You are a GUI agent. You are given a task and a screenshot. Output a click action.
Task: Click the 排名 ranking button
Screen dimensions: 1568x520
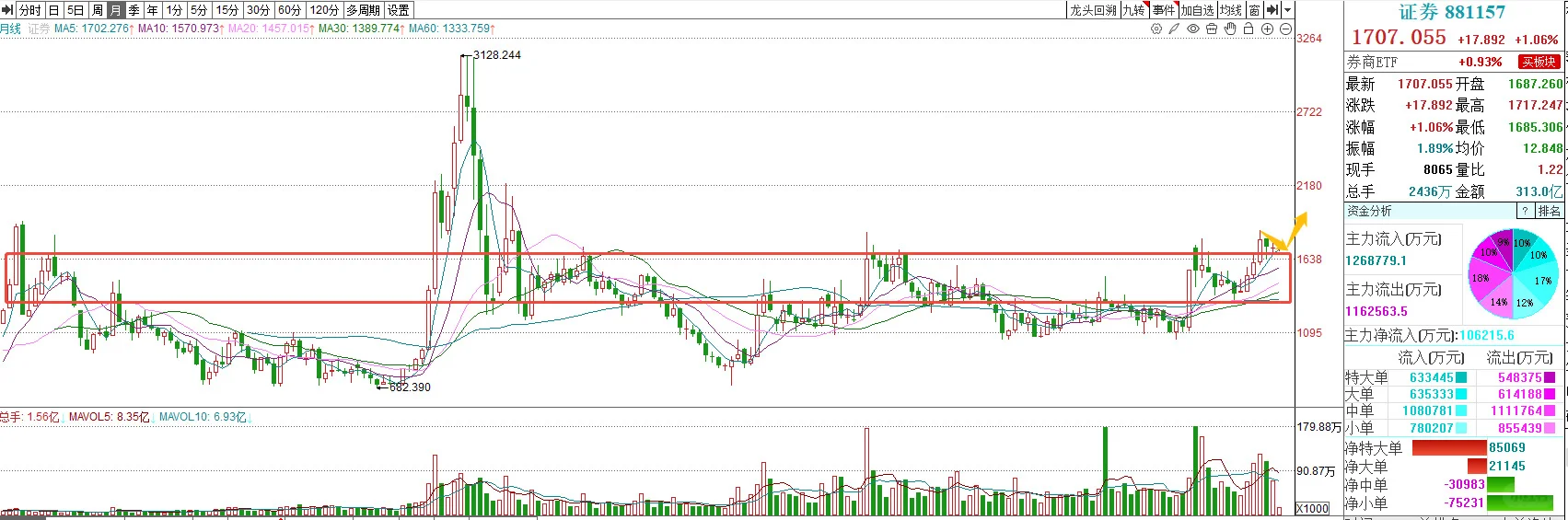(1550, 211)
